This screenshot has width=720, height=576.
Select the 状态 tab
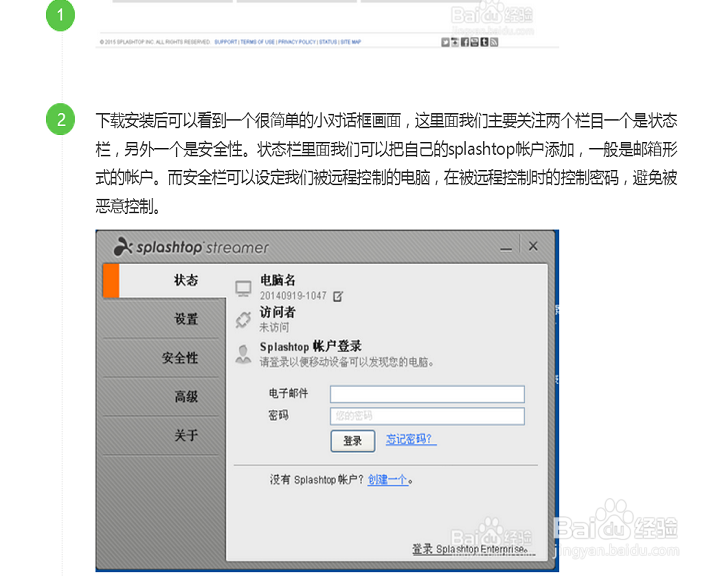coord(165,280)
